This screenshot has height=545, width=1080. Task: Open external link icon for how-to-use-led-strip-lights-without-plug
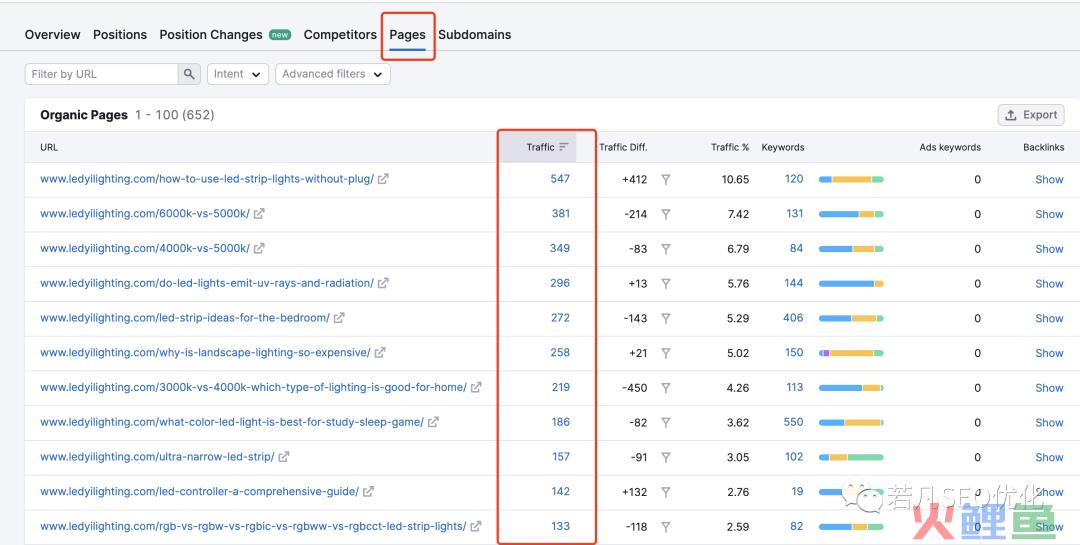point(383,179)
